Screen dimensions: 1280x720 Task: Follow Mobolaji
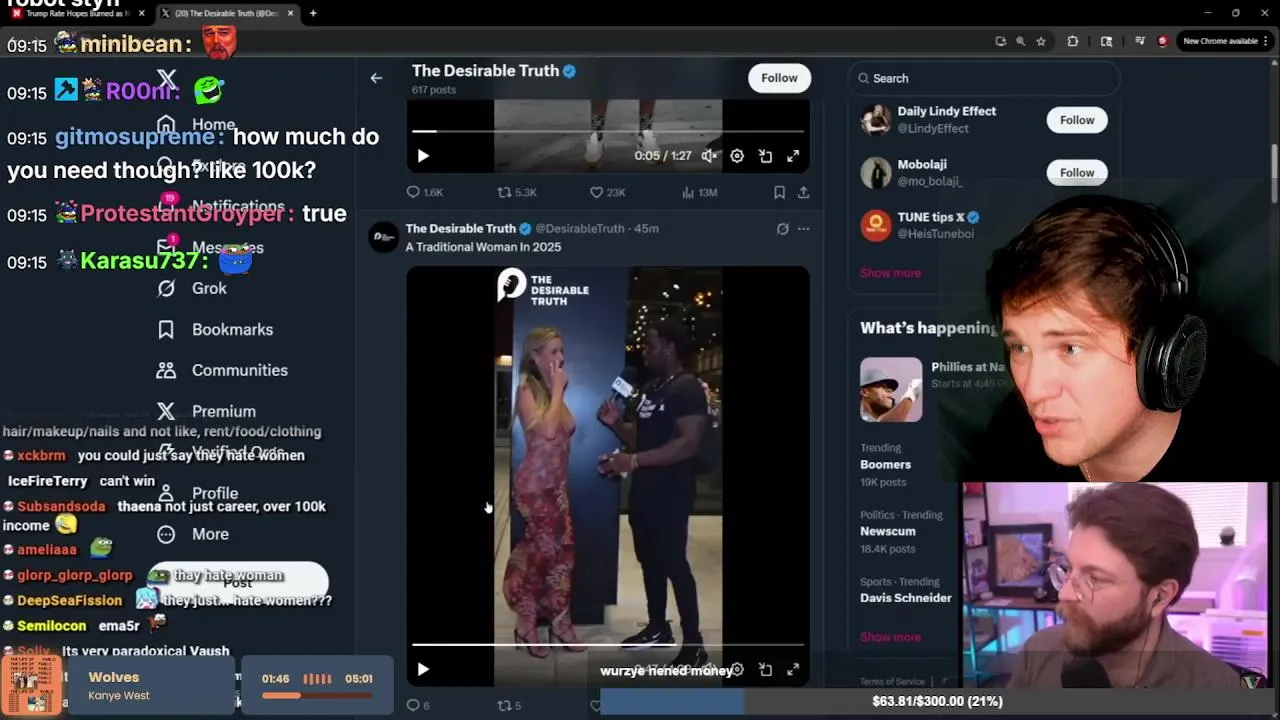pos(1077,172)
